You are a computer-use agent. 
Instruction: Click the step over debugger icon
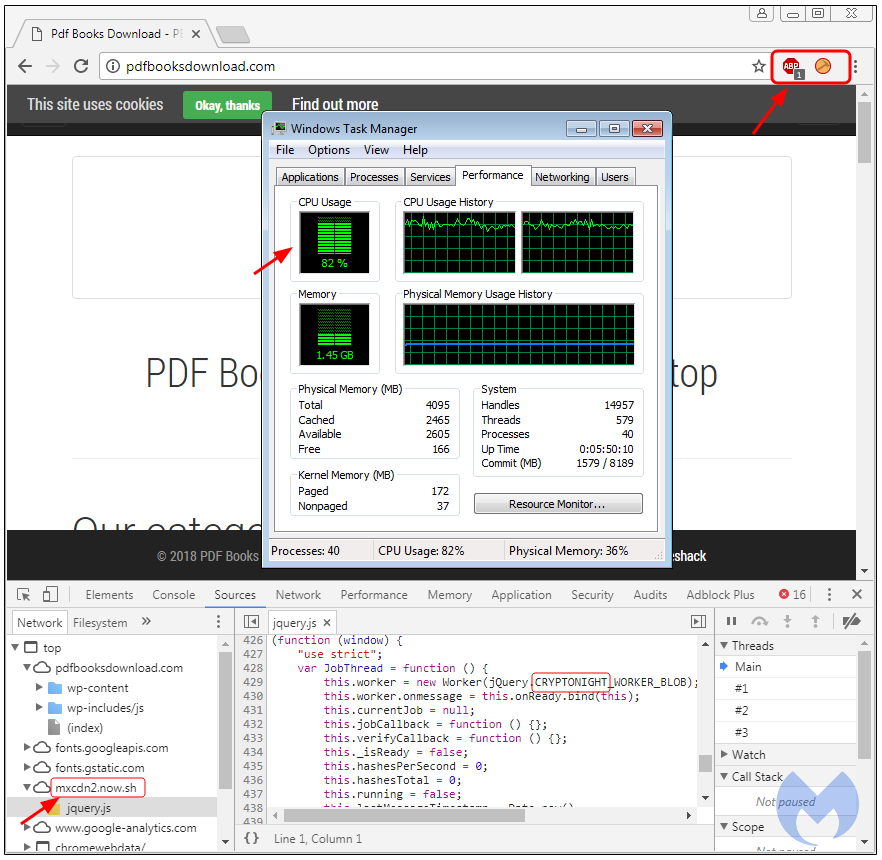tap(759, 621)
